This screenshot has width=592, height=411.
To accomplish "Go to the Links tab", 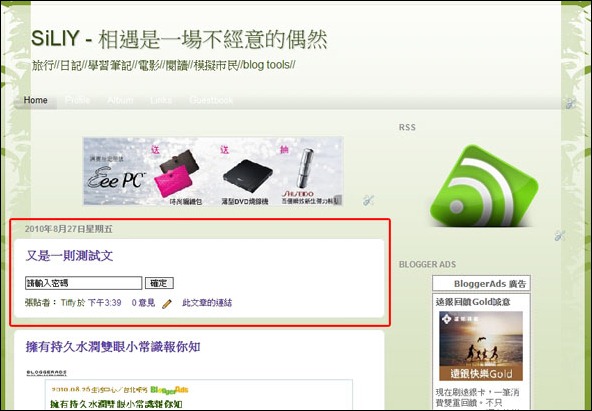I will tap(161, 100).
